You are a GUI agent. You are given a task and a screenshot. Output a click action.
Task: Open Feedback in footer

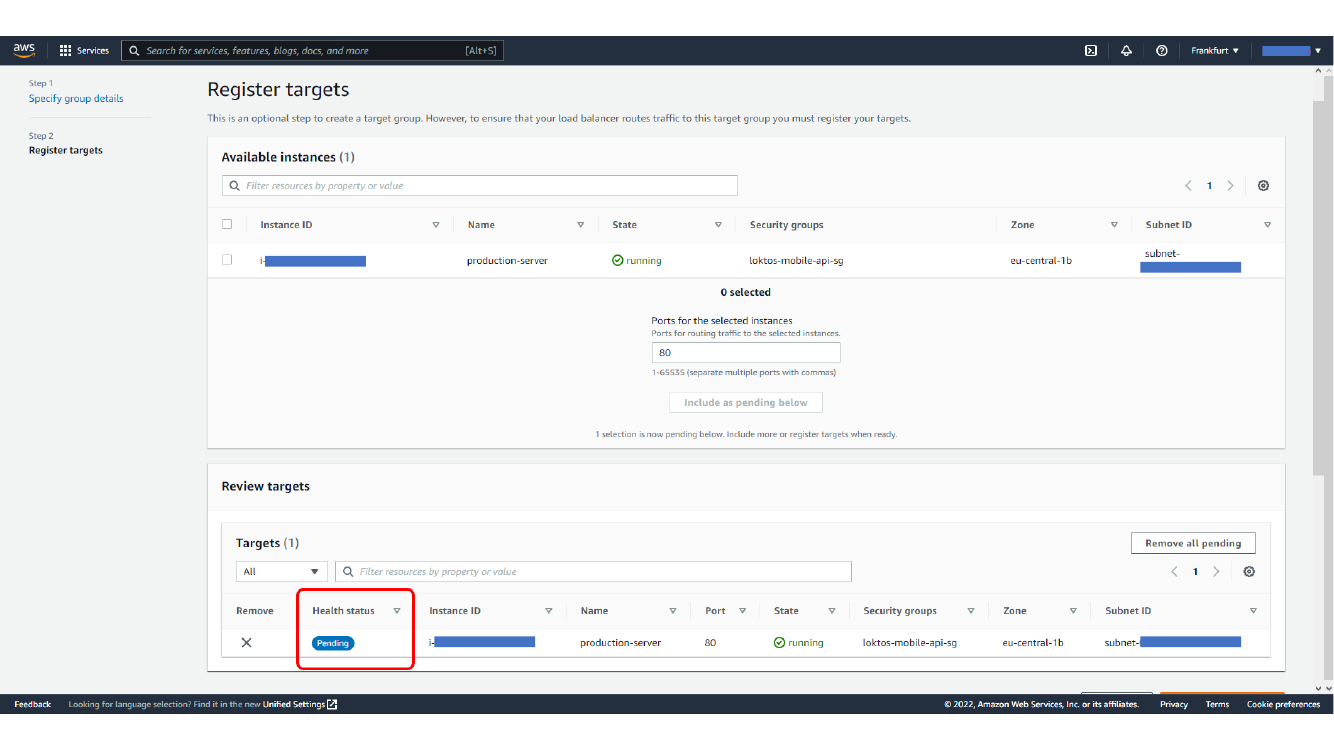[x=33, y=704]
